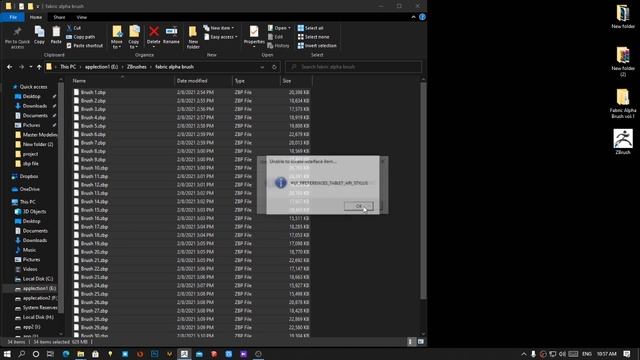640x360 pixels.
Task: Open the address bar history dropdown
Action: (262, 67)
